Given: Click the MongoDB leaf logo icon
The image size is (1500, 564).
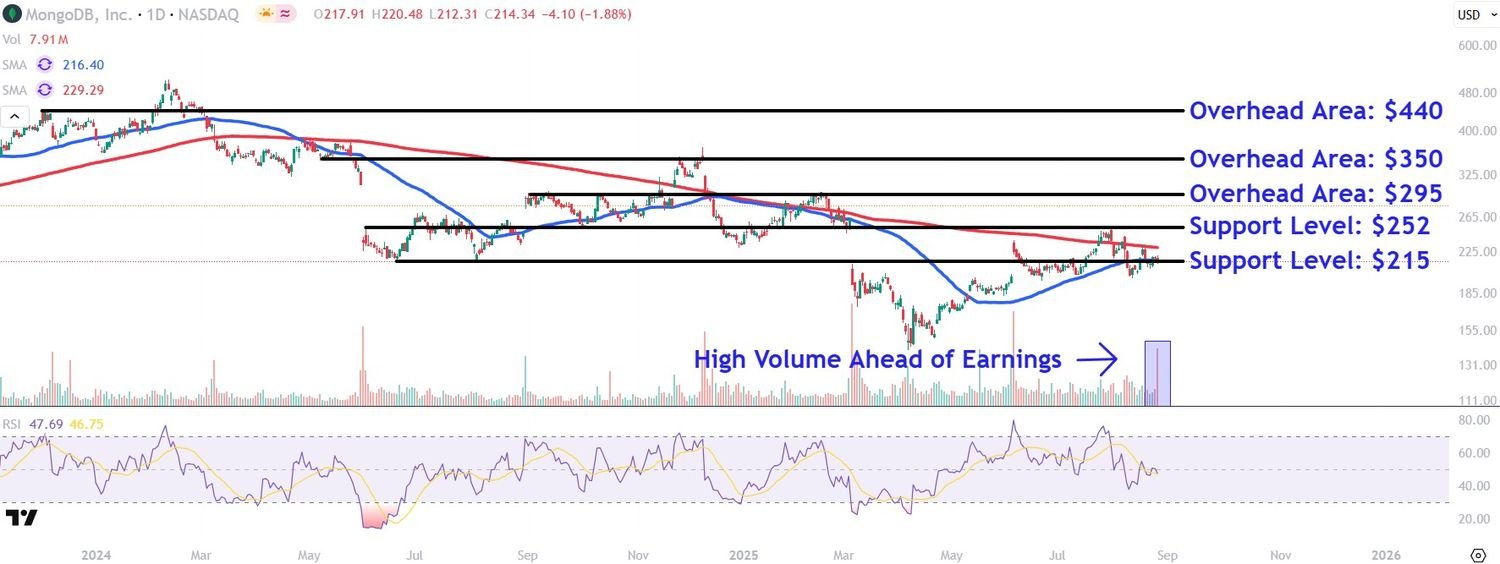Looking at the screenshot, I should 11,14.
